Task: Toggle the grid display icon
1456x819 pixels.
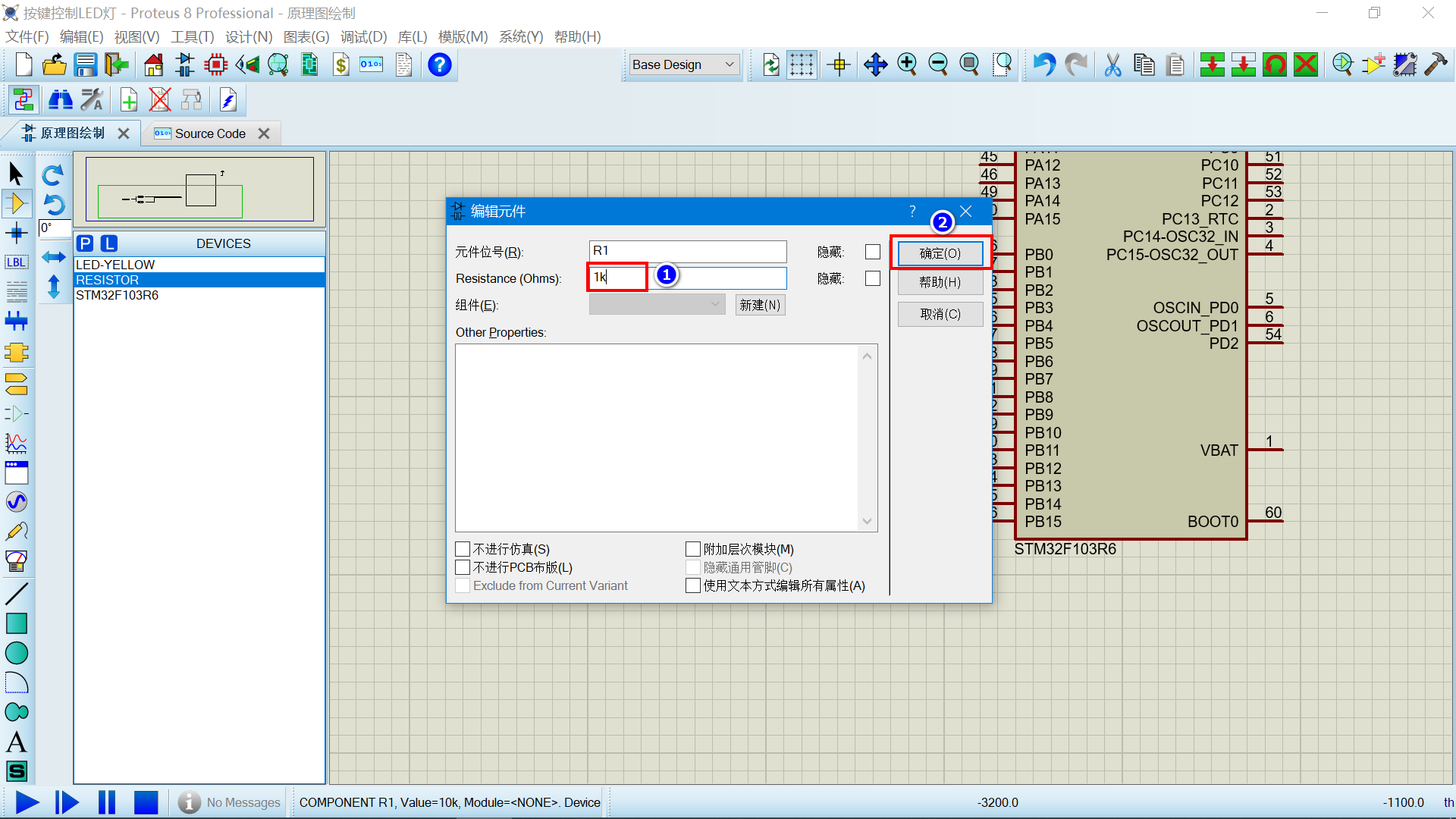Action: pos(802,65)
